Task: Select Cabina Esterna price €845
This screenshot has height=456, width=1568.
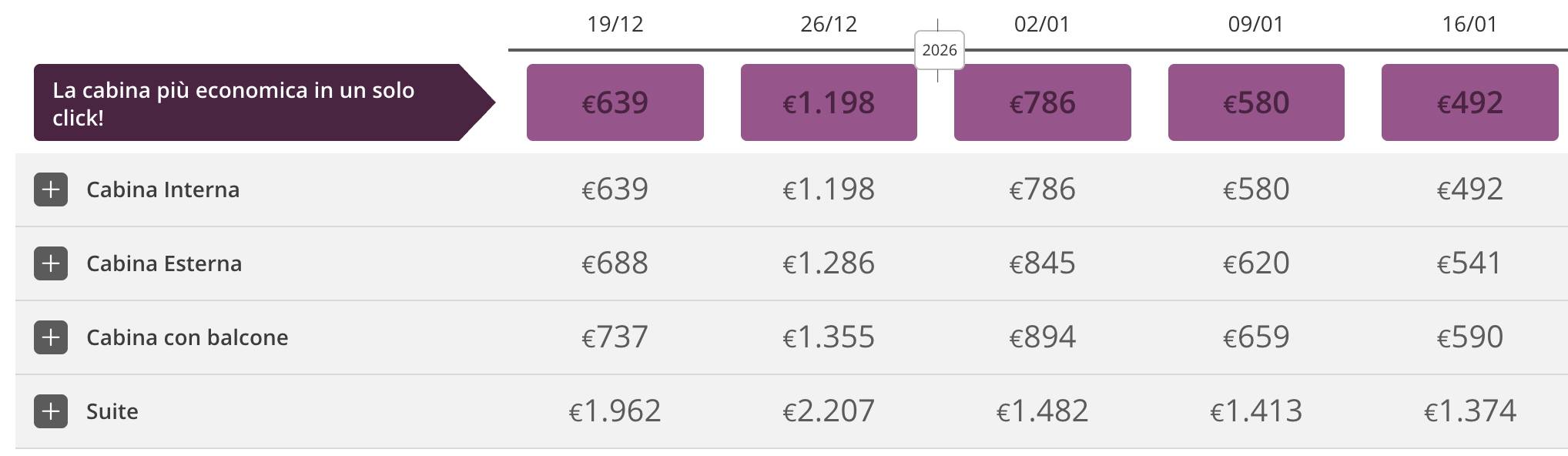Action: tap(1042, 263)
